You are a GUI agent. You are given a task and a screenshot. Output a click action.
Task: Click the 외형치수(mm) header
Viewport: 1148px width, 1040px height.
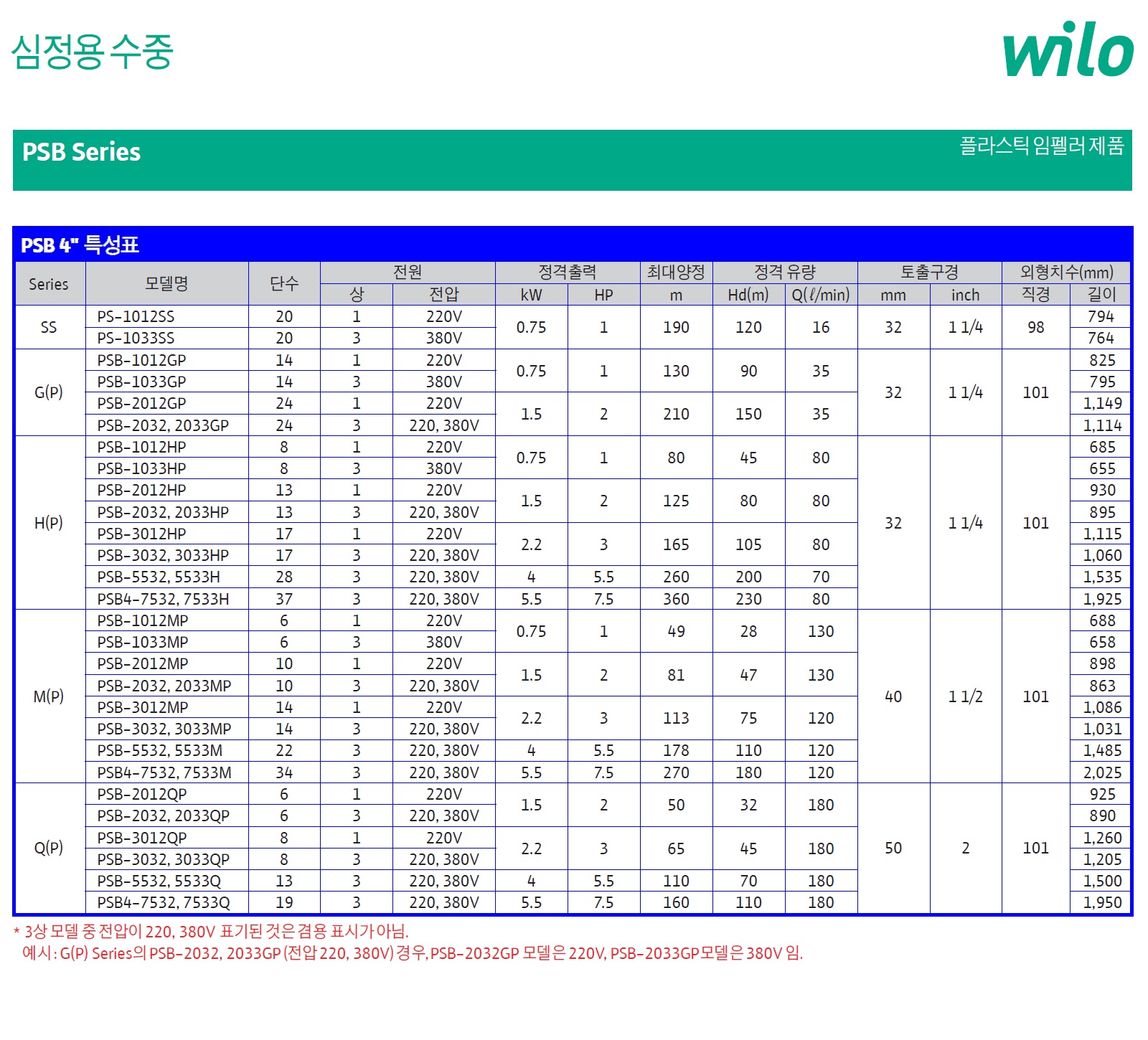point(1066,273)
